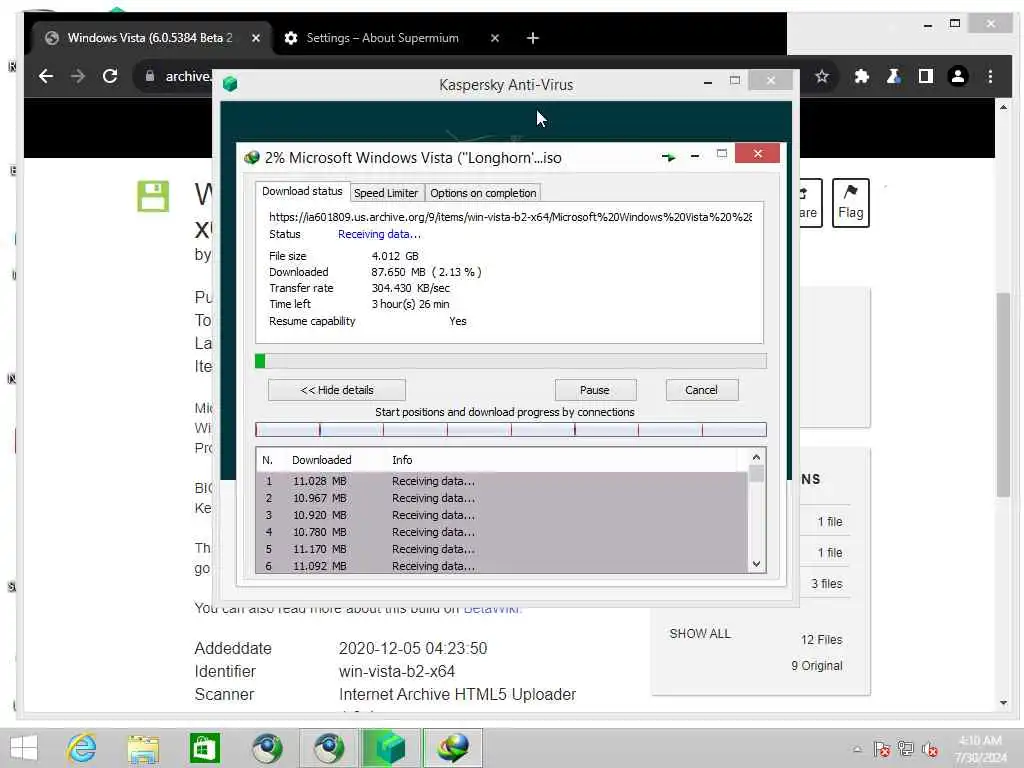Go back in browser history
The image size is (1024, 768).
point(46,76)
